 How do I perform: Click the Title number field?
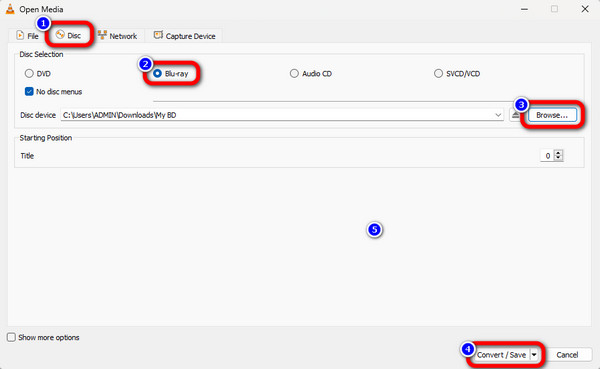tap(547, 156)
